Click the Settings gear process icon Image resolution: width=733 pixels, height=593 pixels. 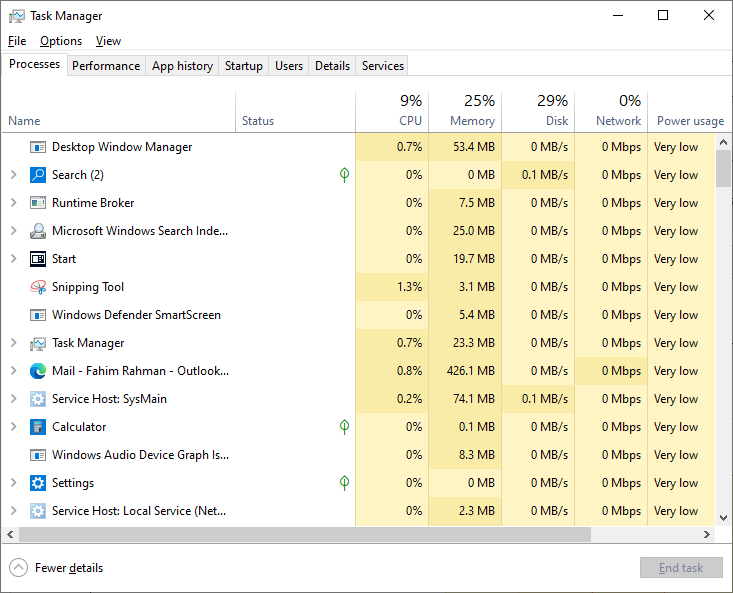coord(38,483)
